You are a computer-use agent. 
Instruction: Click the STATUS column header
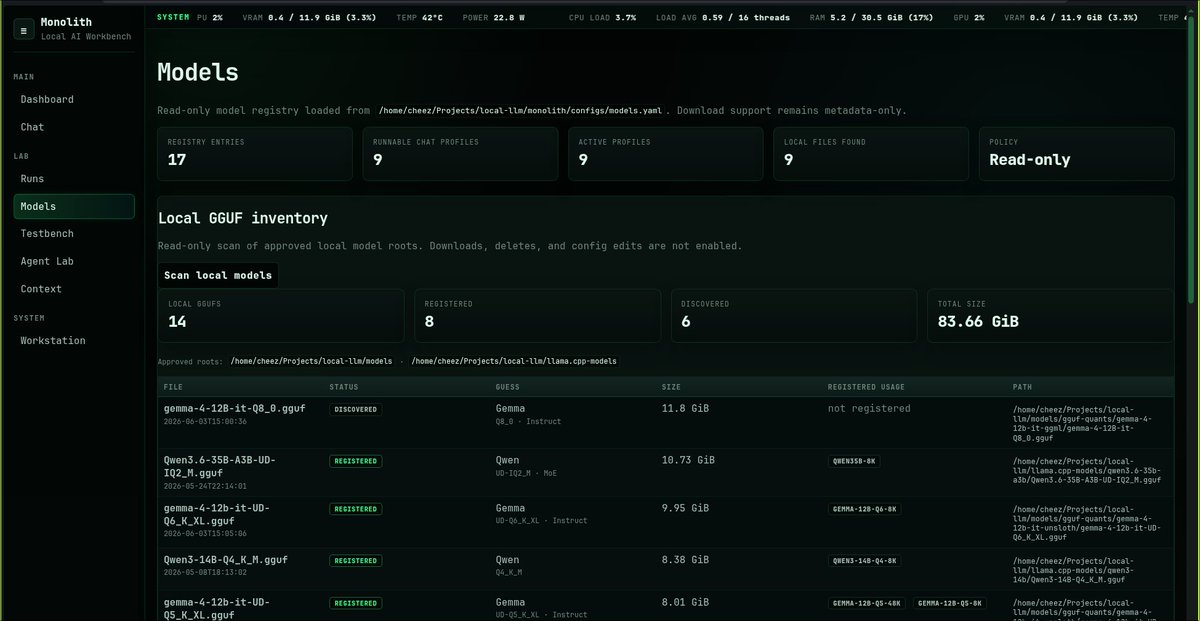click(x=343, y=386)
